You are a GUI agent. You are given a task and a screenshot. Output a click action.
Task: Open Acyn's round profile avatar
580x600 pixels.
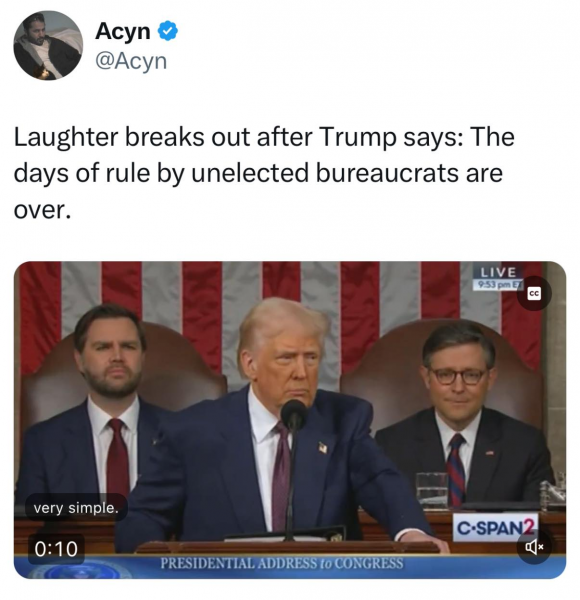click(48, 46)
